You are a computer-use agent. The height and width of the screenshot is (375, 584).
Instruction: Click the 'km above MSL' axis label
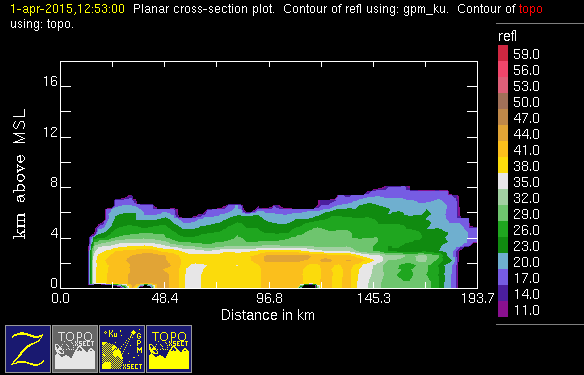coord(19,174)
